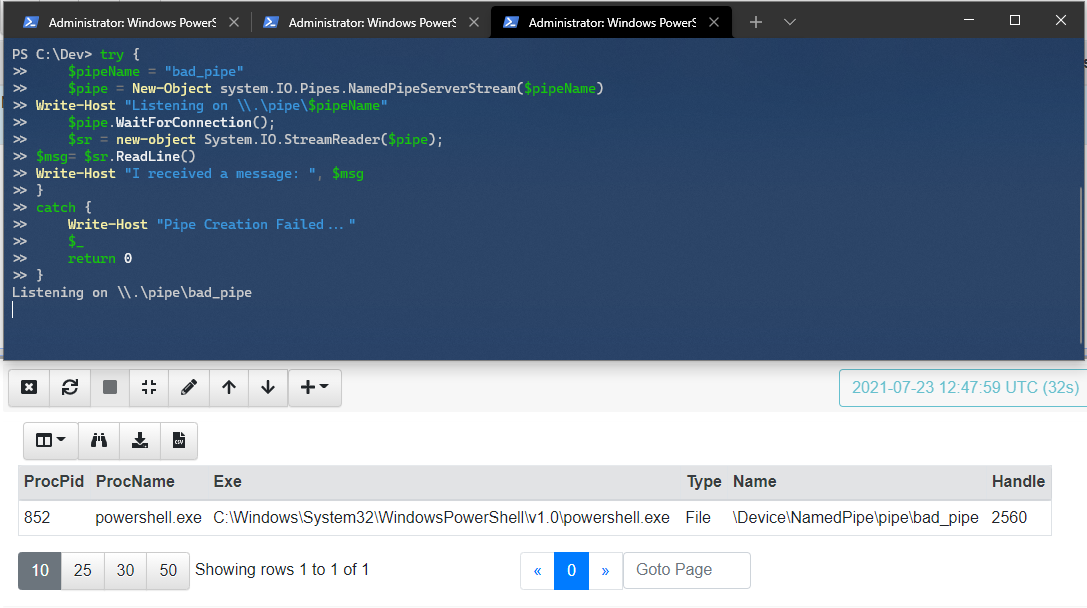This screenshot has width=1087, height=608.
Task: Open the column chooser dropdown above the table
Action: tap(51, 440)
